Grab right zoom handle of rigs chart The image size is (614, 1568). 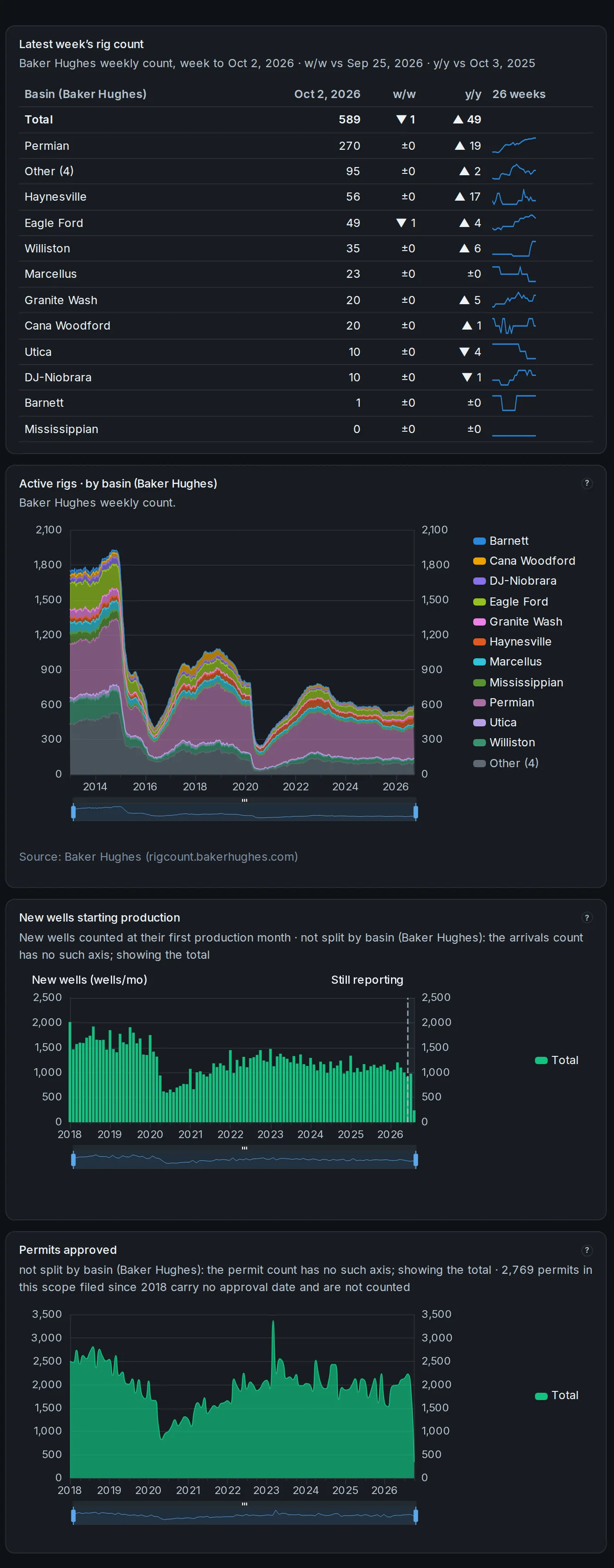point(416,812)
